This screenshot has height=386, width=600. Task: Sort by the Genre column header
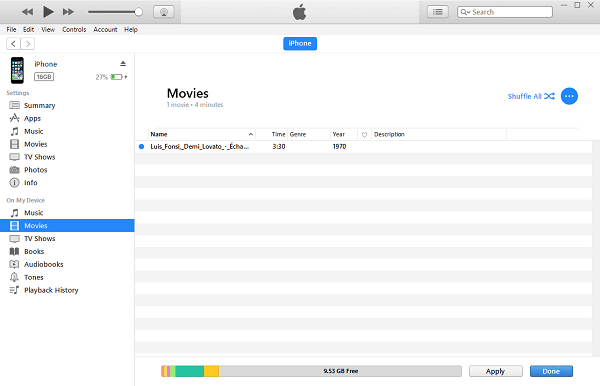309,134
